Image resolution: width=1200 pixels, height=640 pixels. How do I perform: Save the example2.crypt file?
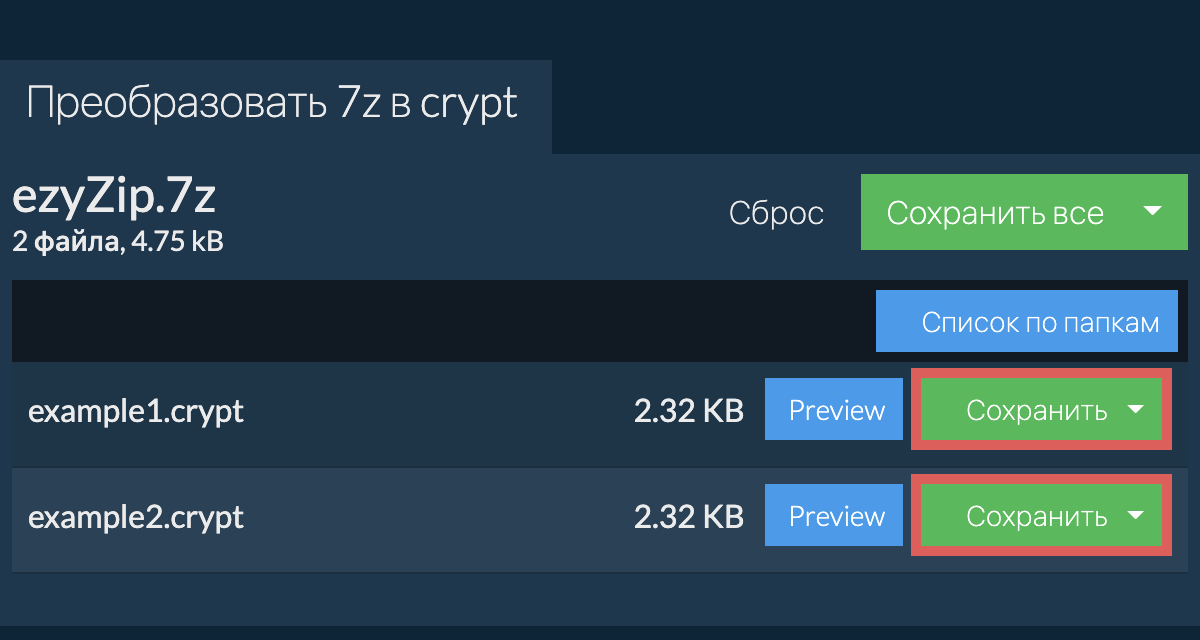click(1035, 517)
